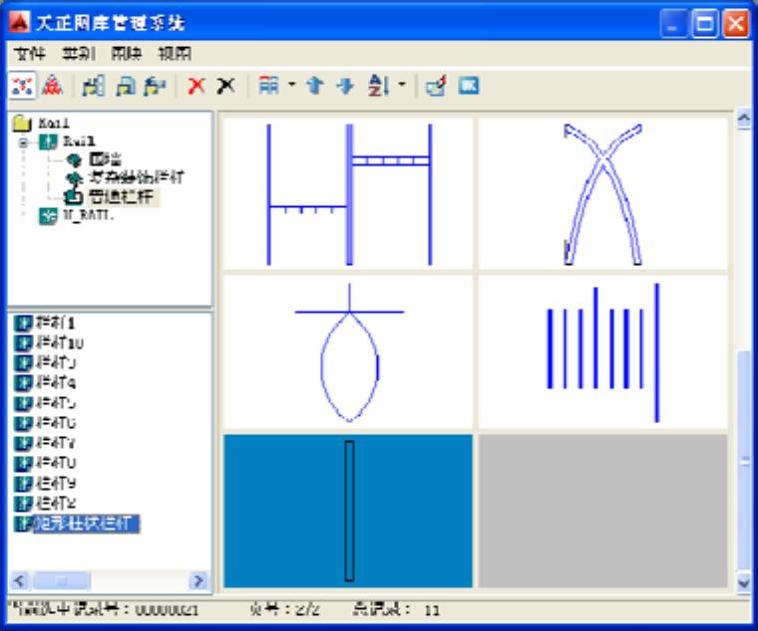Click the black X delete toolbar icon
Screen dimensions: 758x631
[x=226, y=86]
